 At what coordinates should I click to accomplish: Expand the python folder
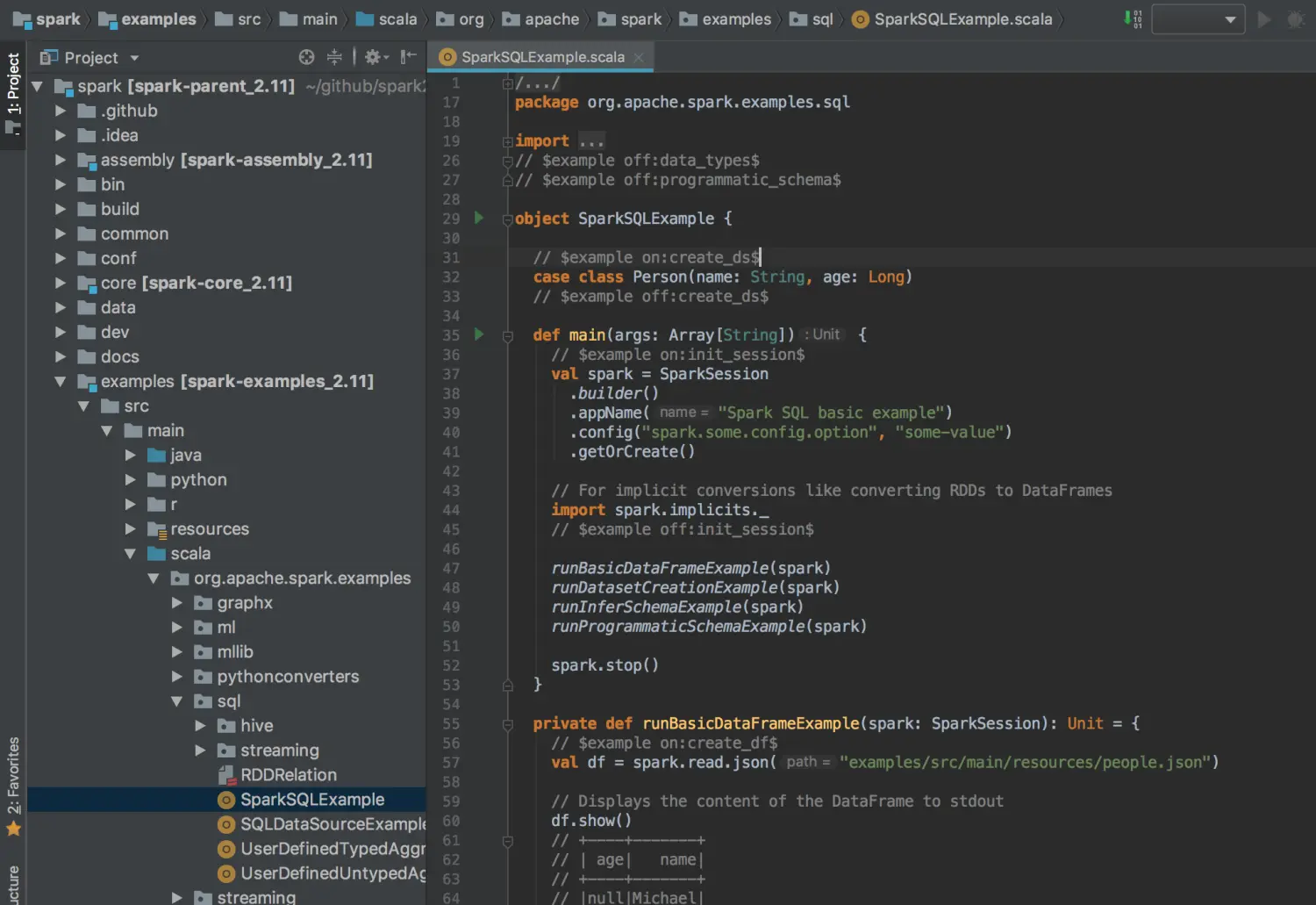[x=131, y=479]
